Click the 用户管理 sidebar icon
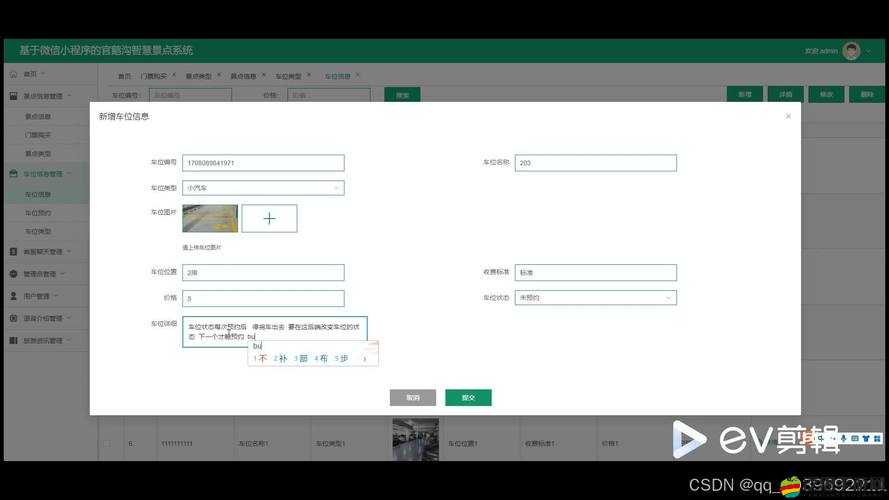The width and height of the screenshot is (889, 500). click(13, 296)
